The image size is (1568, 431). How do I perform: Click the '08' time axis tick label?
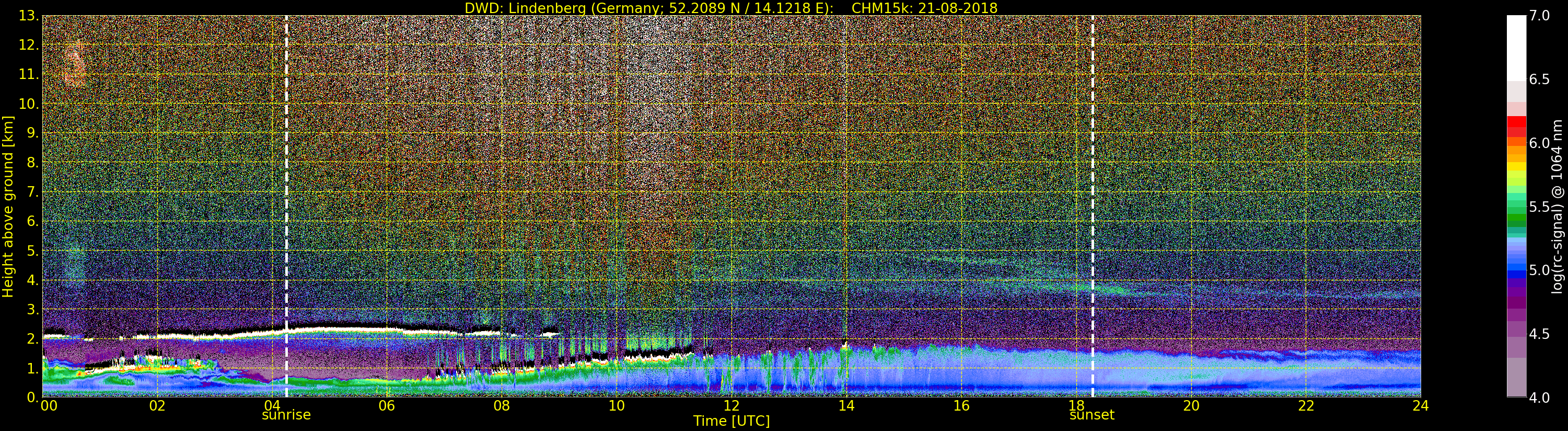[502, 406]
